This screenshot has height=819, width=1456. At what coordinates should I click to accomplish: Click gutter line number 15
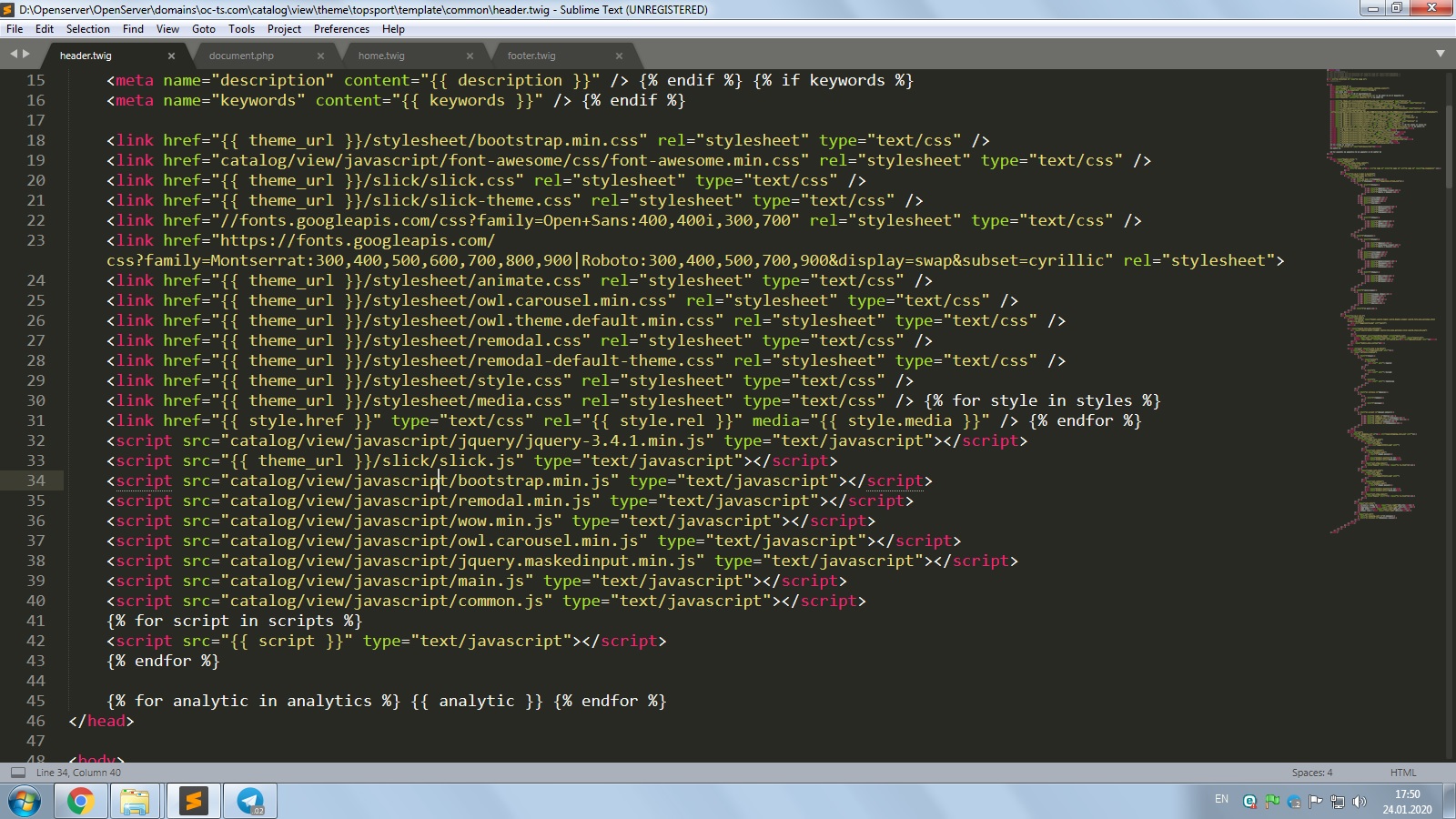click(35, 80)
